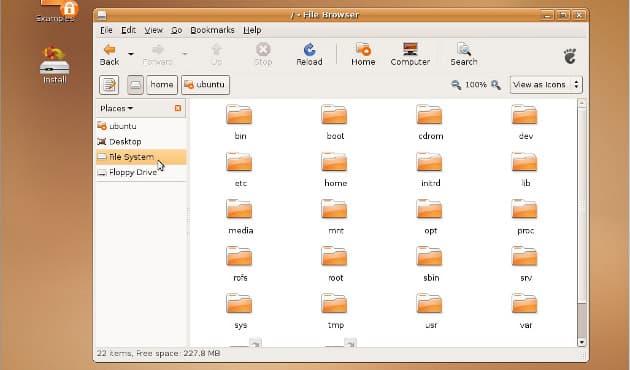Select the var folder icon
The width and height of the screenshot is (630, 370).
525,303
